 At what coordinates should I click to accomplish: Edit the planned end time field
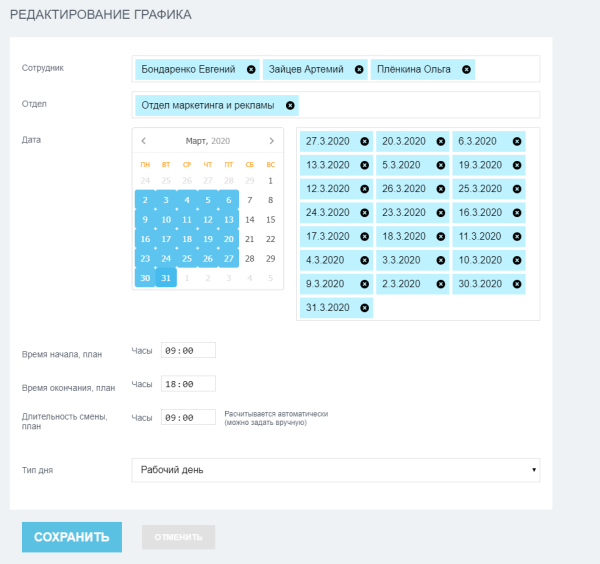tap(188, 384)
